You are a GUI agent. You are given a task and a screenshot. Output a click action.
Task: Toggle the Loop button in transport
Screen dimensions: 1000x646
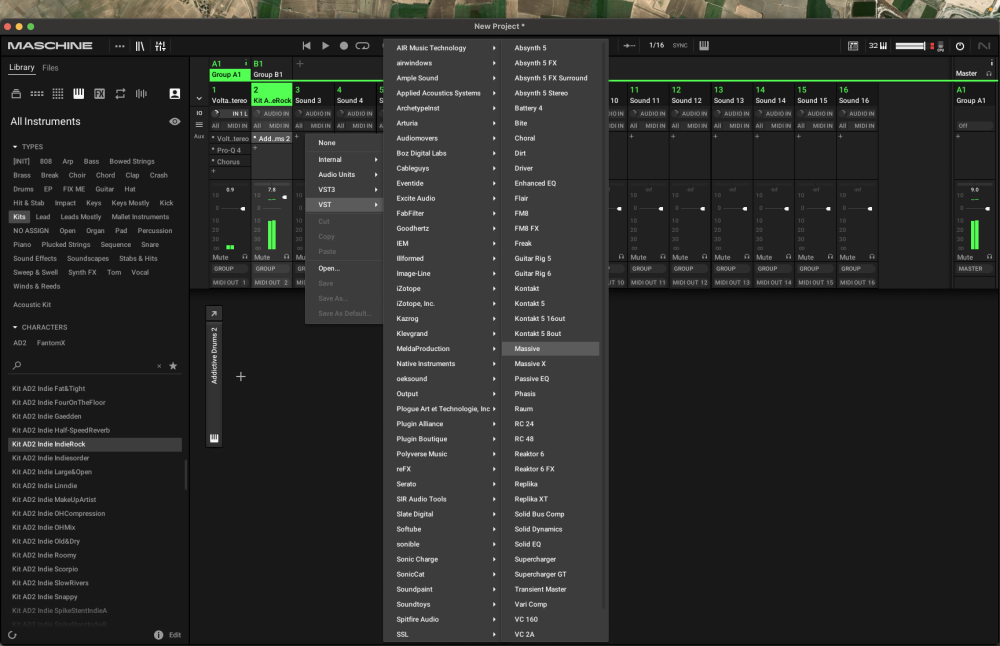(362, 46)
